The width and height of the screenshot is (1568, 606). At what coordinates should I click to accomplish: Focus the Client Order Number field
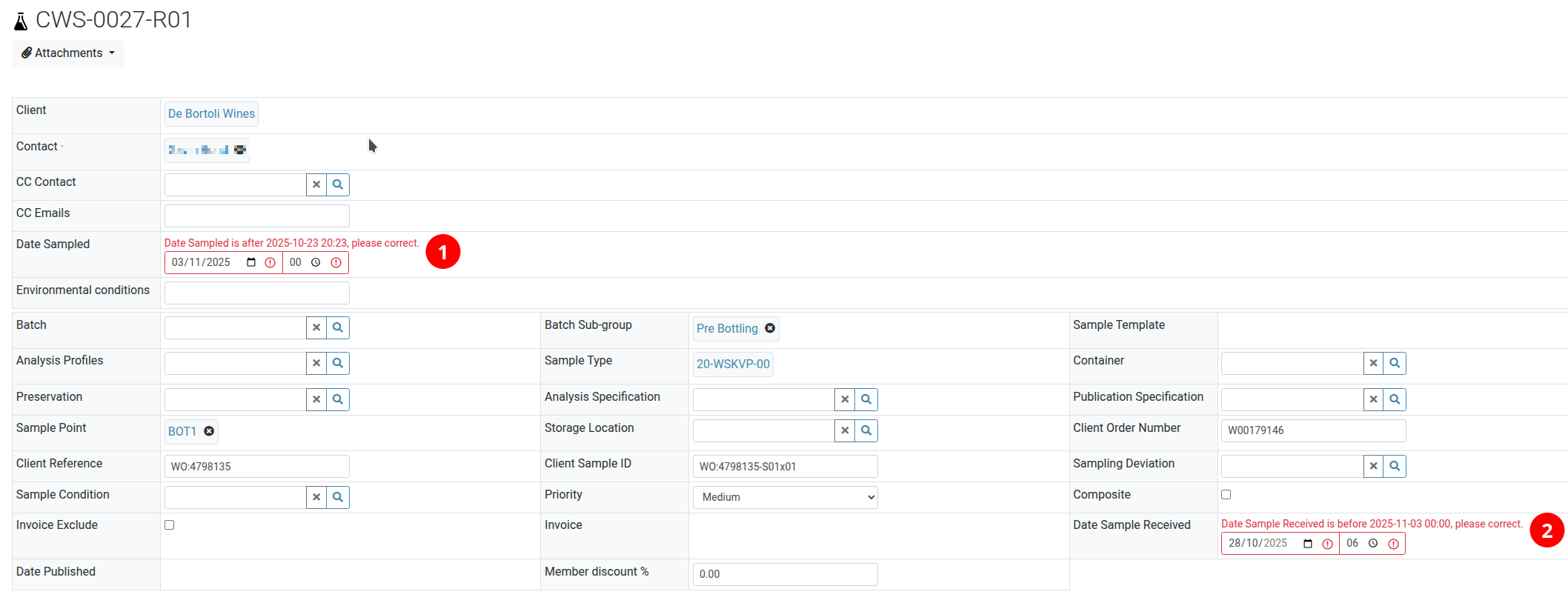[x=1313, y=430]
